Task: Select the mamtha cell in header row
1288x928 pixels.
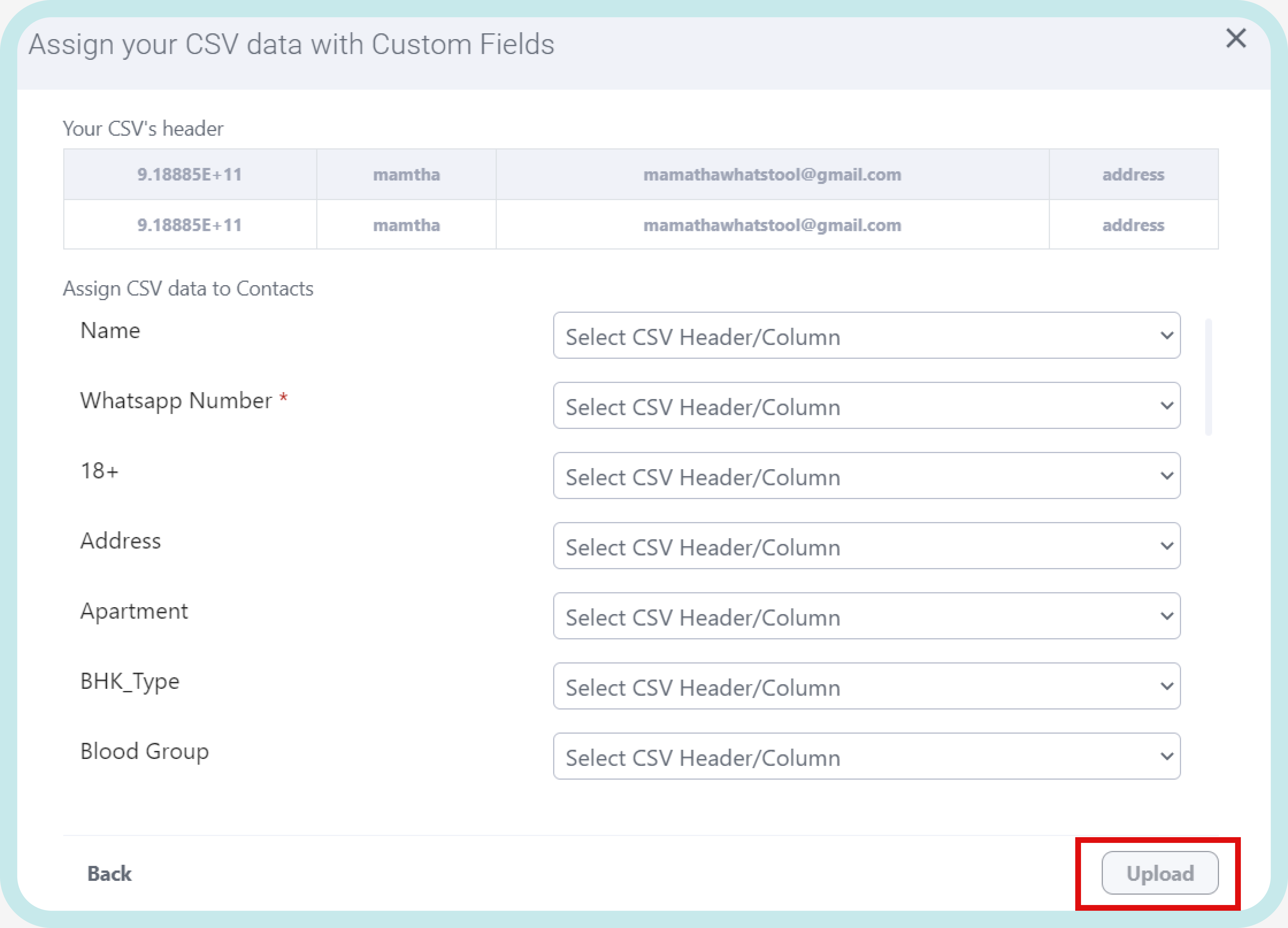Action: tap(407, 174)
